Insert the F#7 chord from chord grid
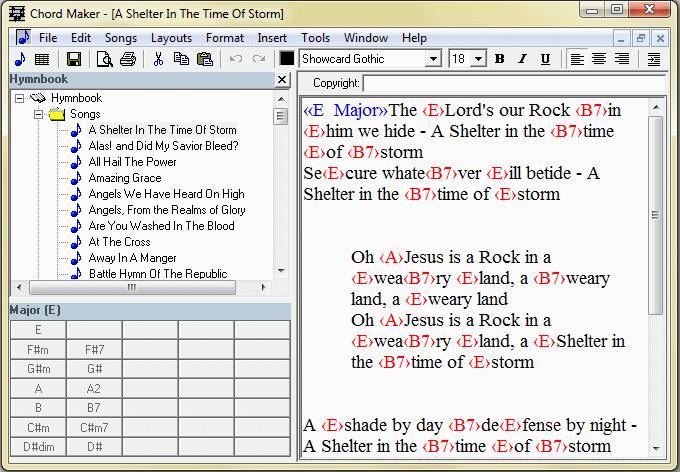Screen dimensions: 680x472 click(94, 350)
